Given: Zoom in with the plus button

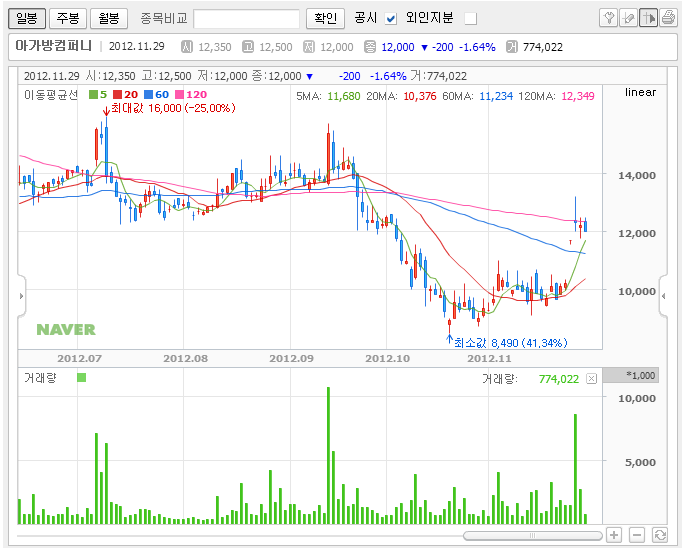Looking at the screenshot, I should click(614, 535).
